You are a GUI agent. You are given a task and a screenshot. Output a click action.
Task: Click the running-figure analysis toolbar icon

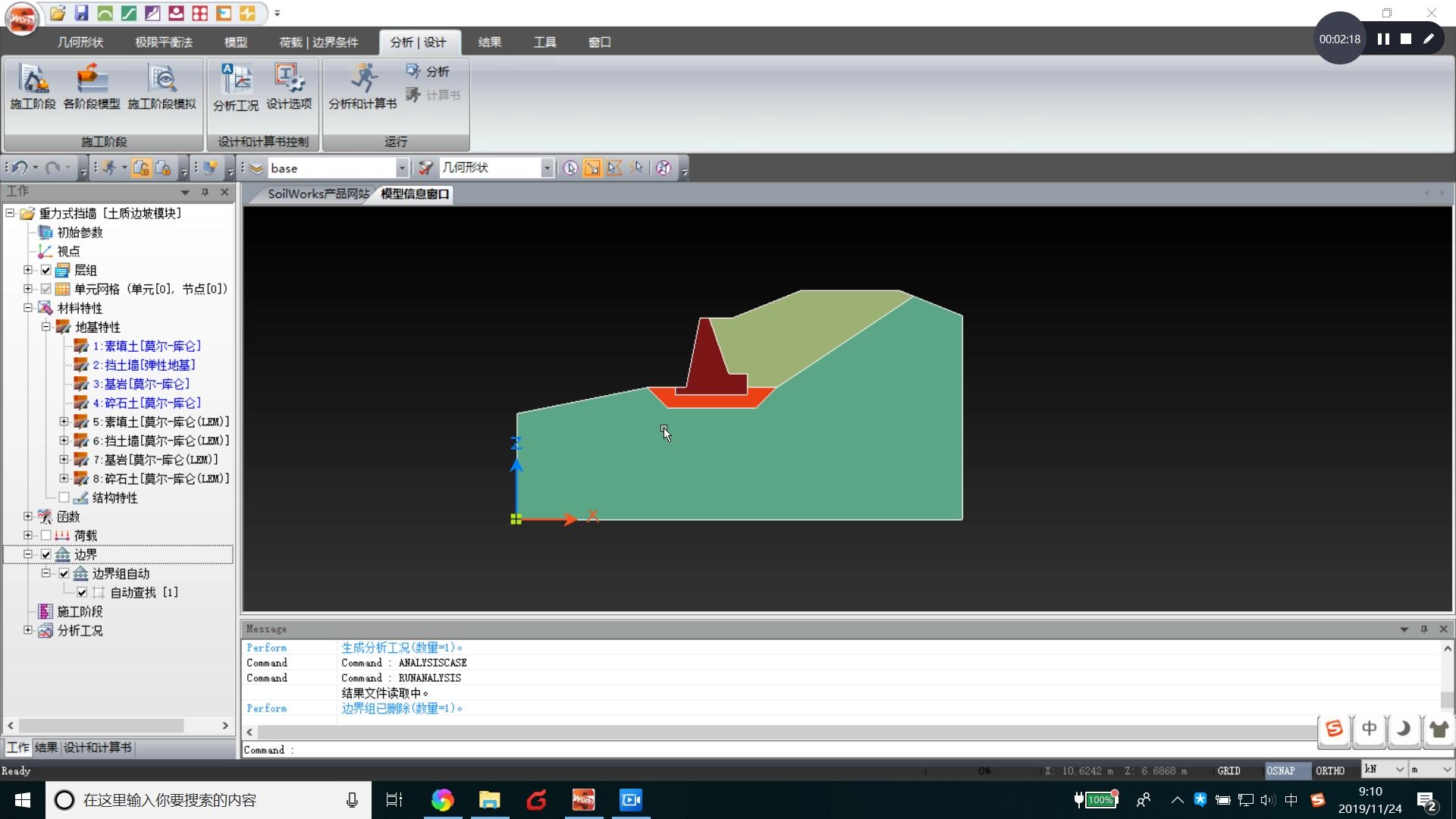pos(109,168)
